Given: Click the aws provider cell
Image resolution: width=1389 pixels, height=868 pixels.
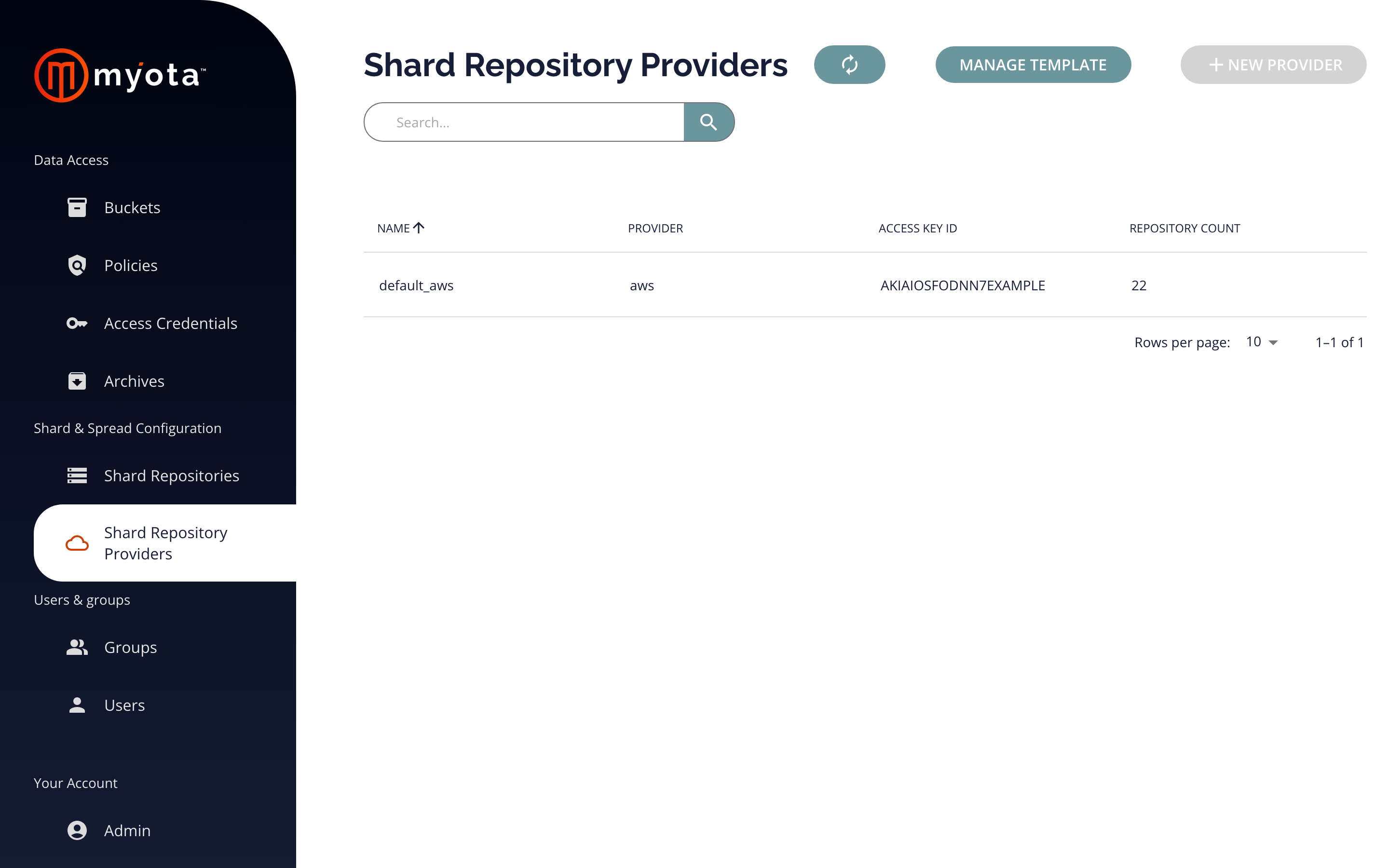Looking at the screenshot, I should click(642, 285).
